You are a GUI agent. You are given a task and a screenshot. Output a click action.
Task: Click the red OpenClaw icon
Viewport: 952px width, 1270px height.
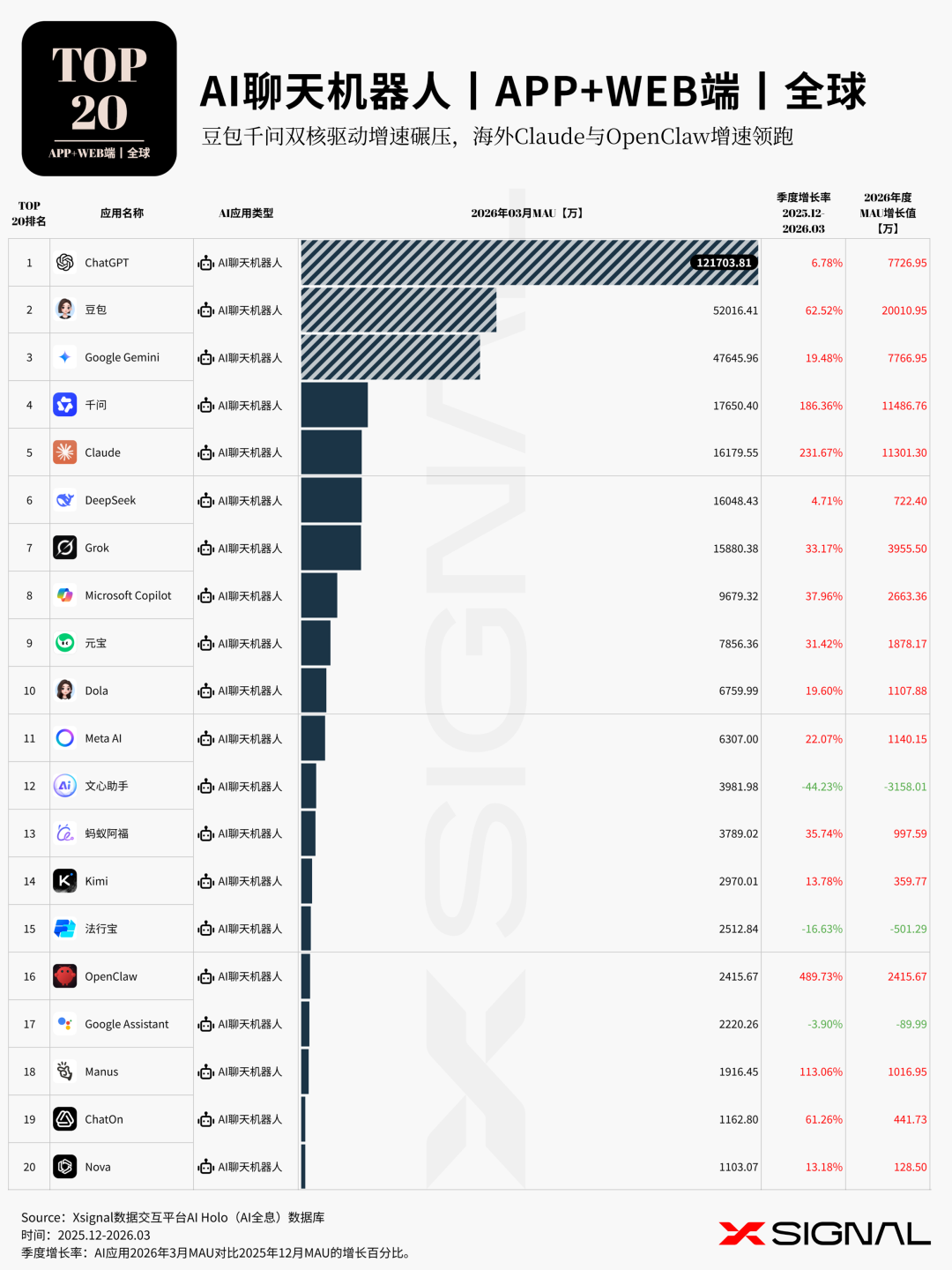coord(64,976)
